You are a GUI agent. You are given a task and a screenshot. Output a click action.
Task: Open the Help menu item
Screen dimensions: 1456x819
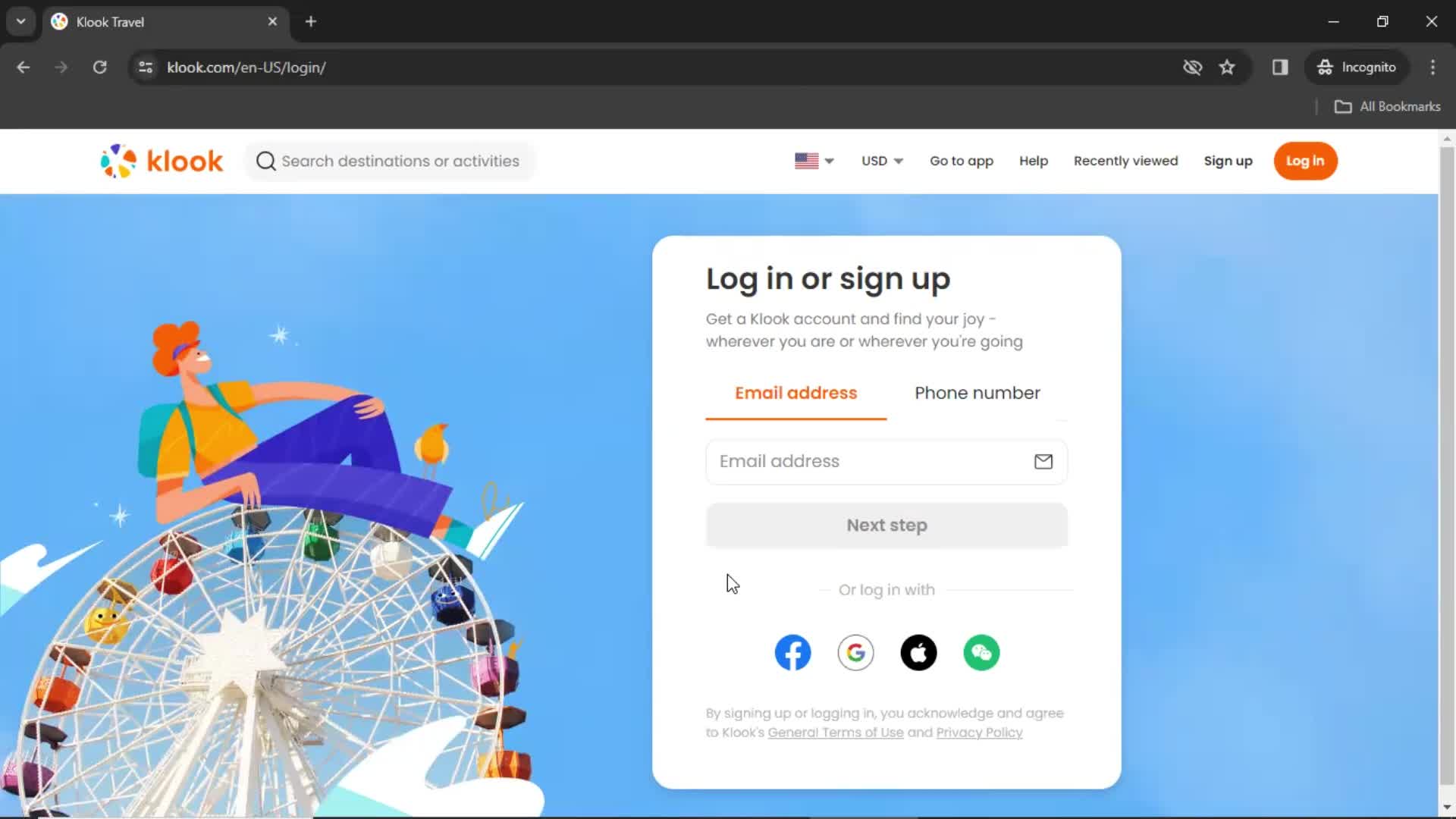point(1033,160)
